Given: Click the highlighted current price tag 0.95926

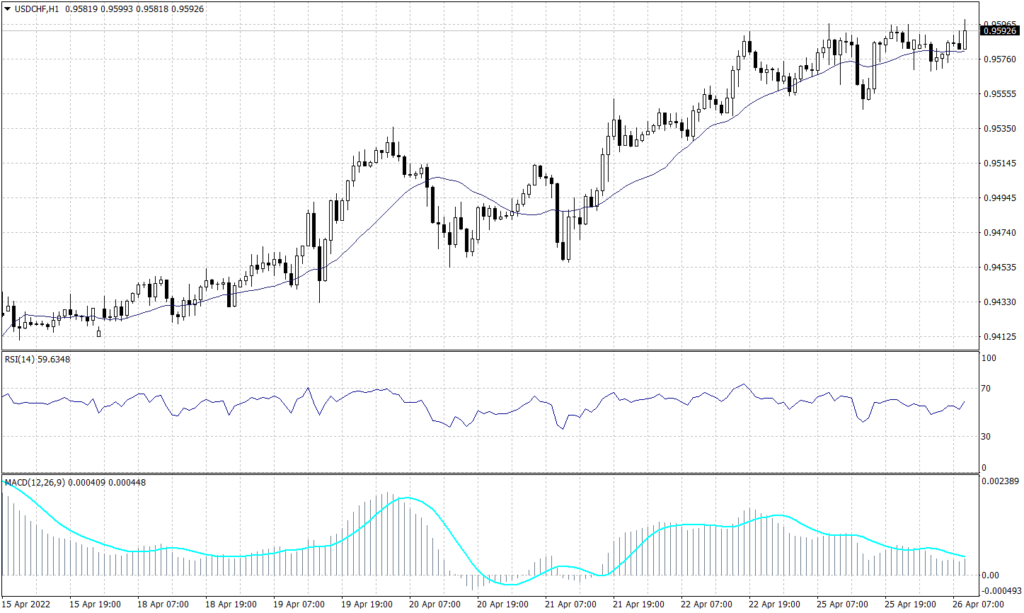Looking at the screenshot, I should tap(1000, 32).
